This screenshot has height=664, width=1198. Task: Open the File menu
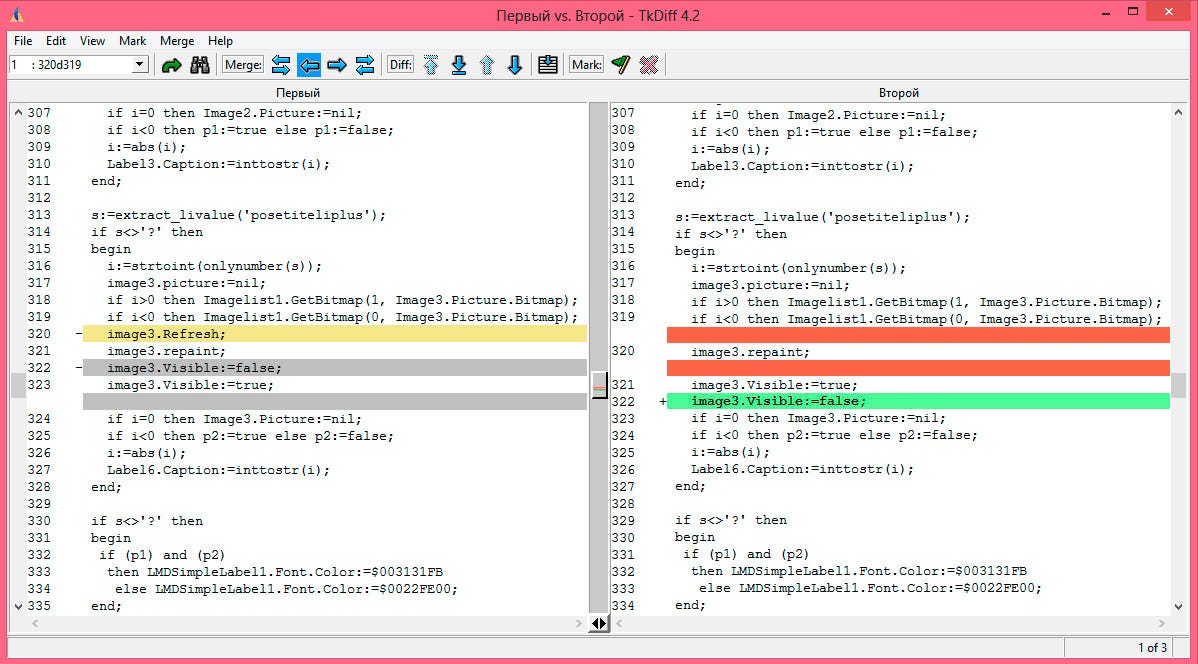pos(22,41)
